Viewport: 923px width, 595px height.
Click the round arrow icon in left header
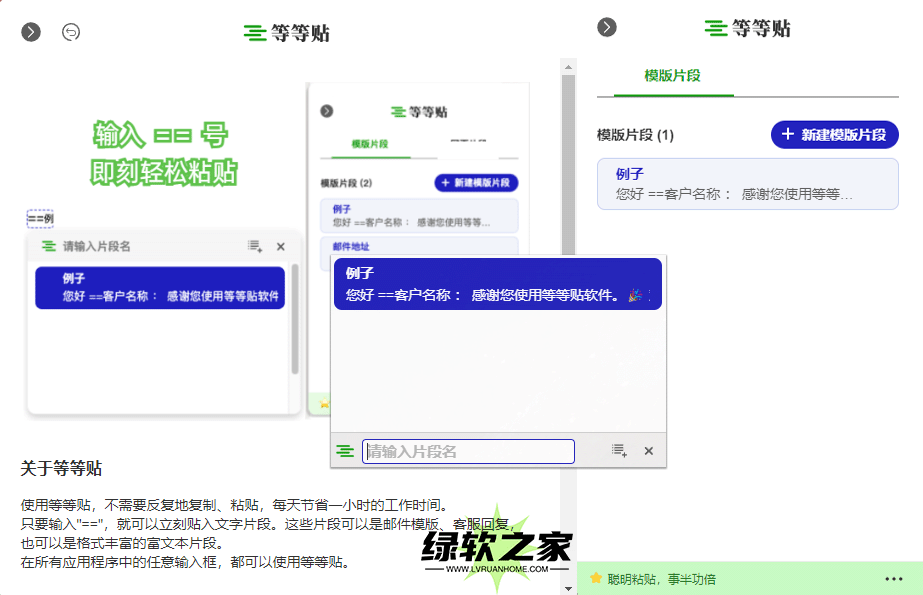pos(32,32)
